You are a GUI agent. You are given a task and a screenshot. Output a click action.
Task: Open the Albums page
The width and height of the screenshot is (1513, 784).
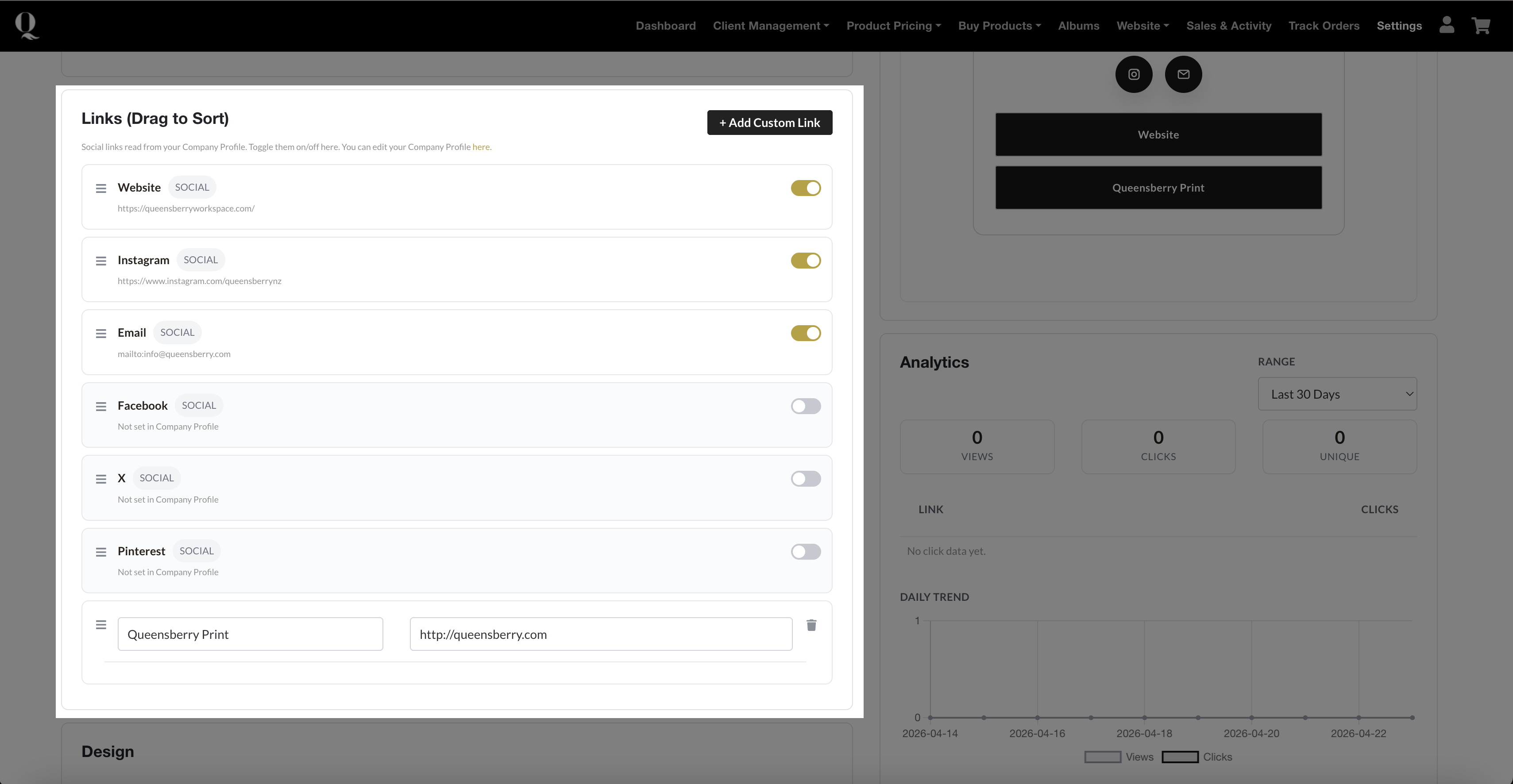1078,26
